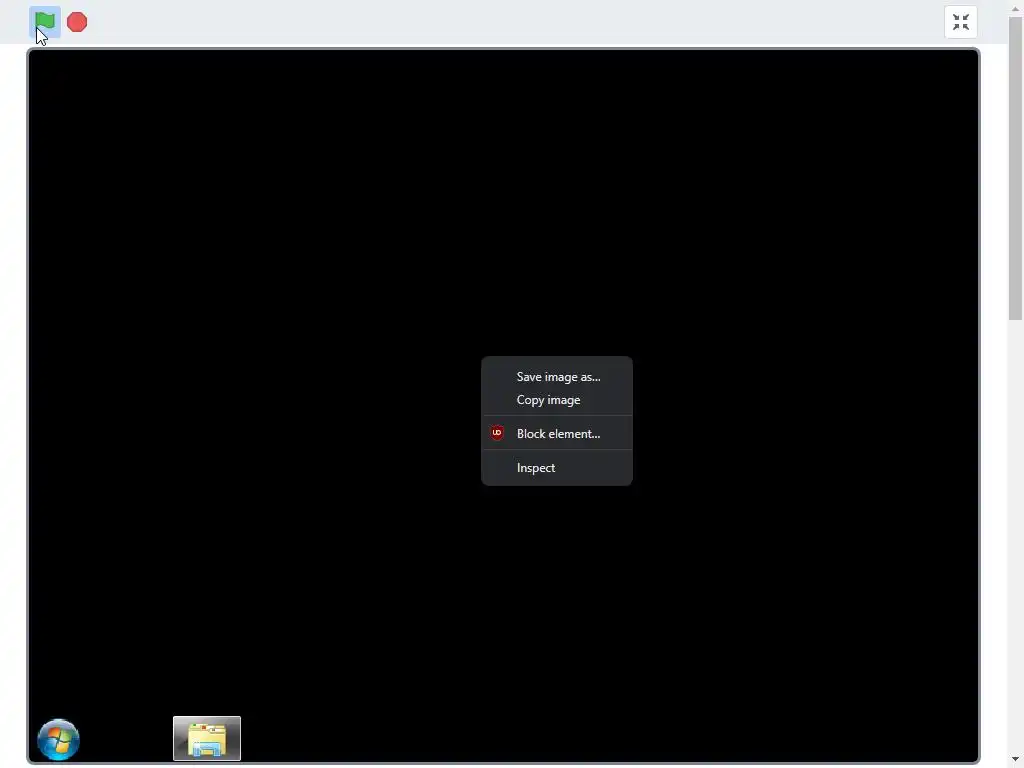The width and height of the screenshot is (1024, 768).
Task: Open the Windows Start orb
Action: [x=59, y=739]
